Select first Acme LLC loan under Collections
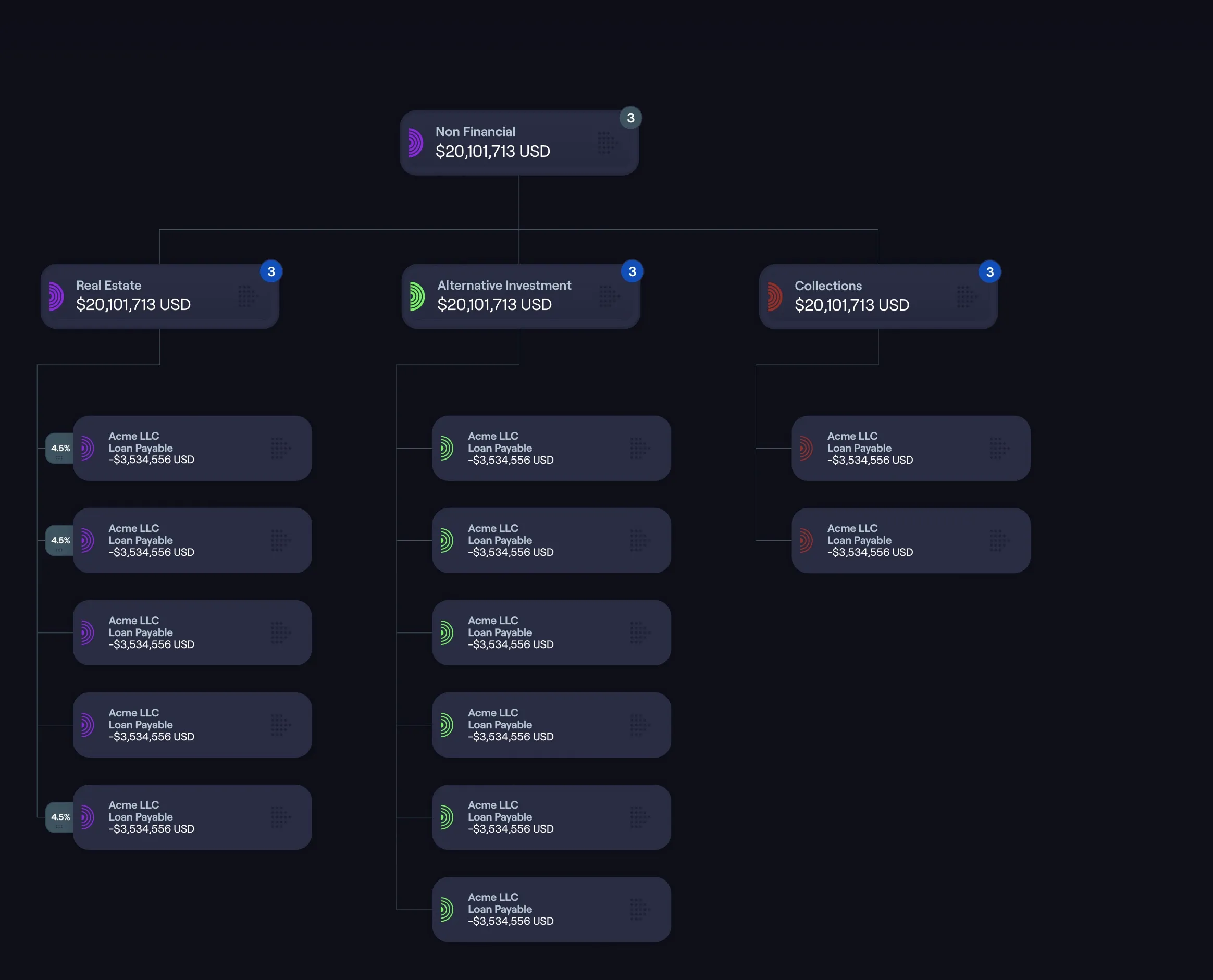 click(x=910, y=448)
